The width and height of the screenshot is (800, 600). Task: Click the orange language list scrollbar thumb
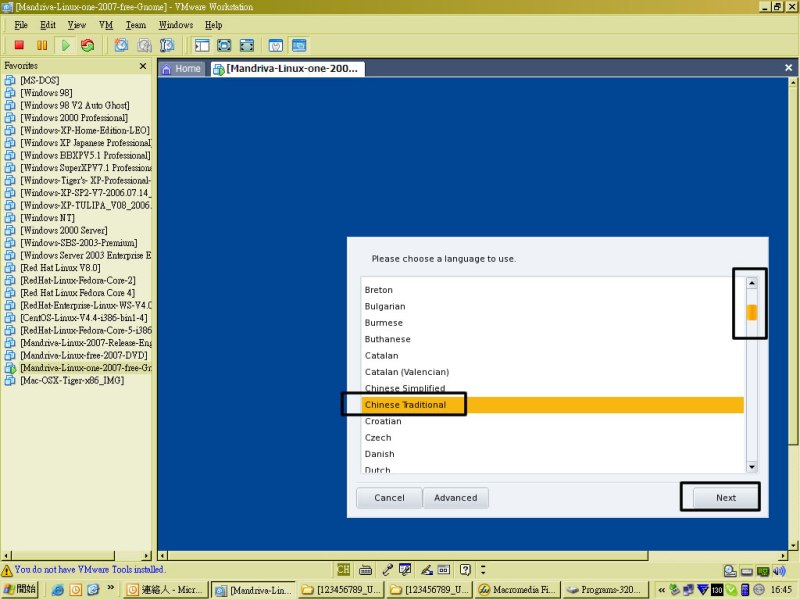click(x=752, y=312)
